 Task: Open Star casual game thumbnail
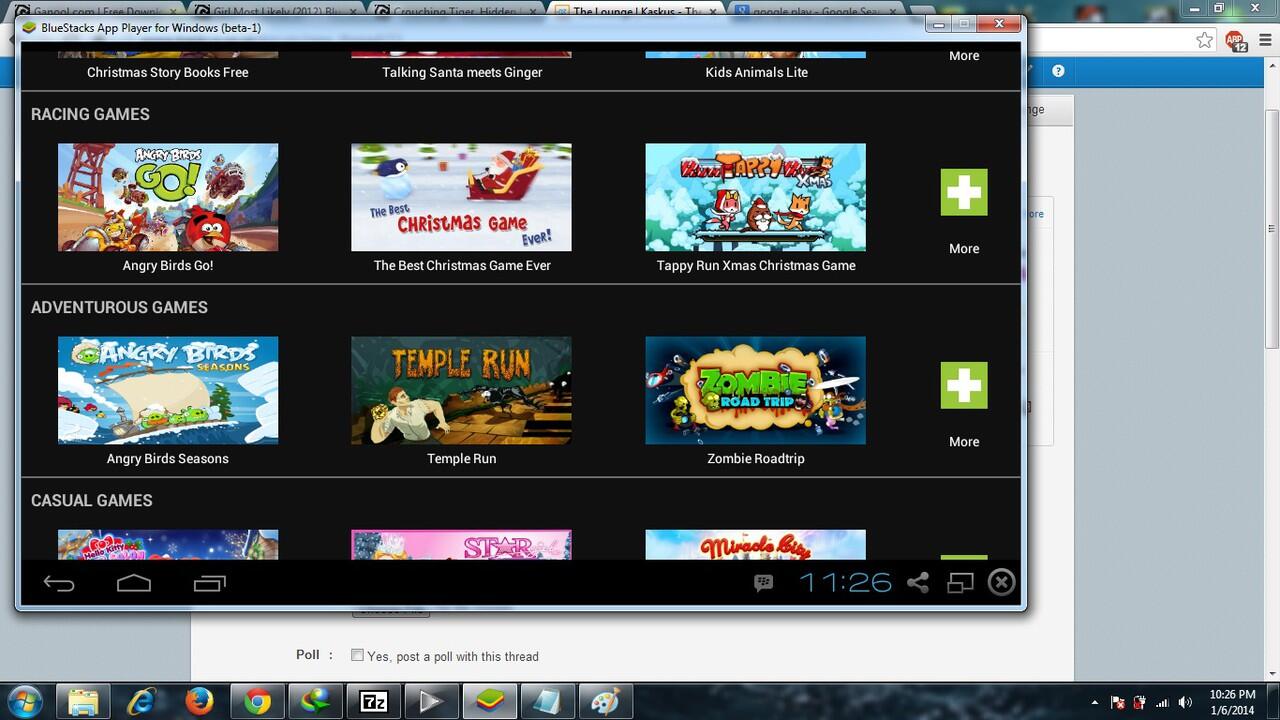pos(462,545)
